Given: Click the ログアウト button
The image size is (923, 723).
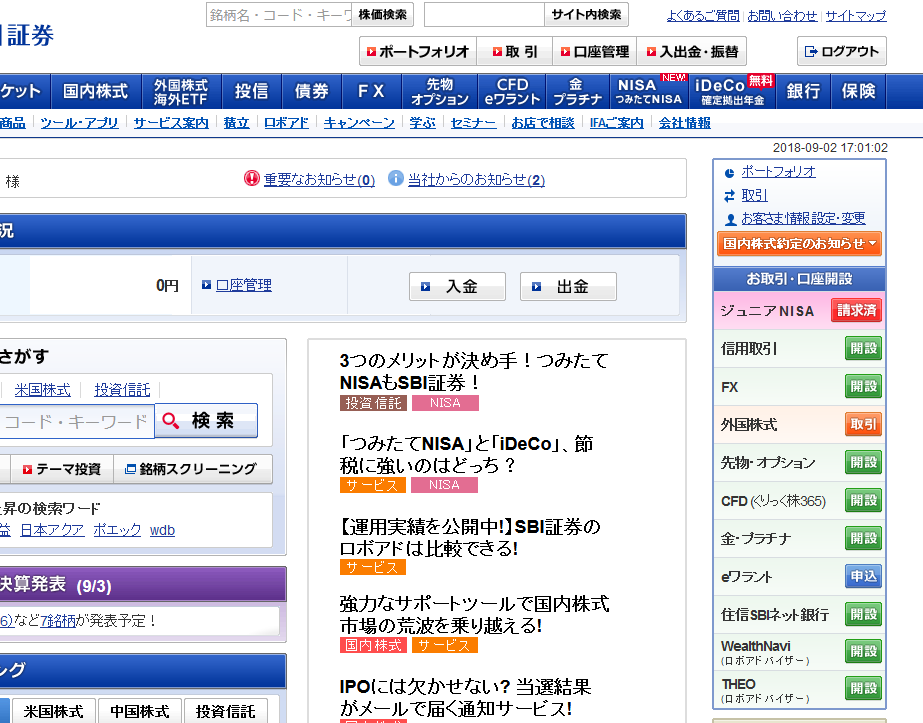Looking at the screenshot, I should click(841, 51).
